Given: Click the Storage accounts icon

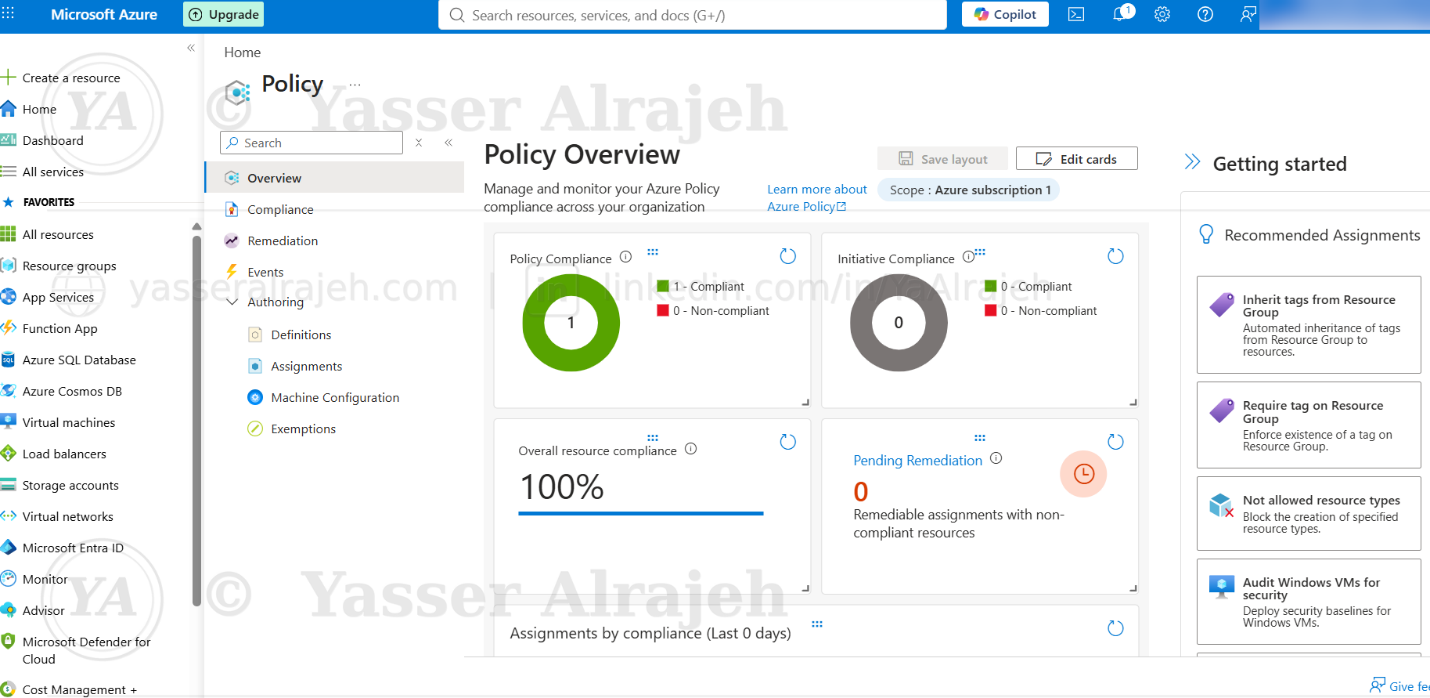Looking at the screenshot, I should click(x=8, y=485).
